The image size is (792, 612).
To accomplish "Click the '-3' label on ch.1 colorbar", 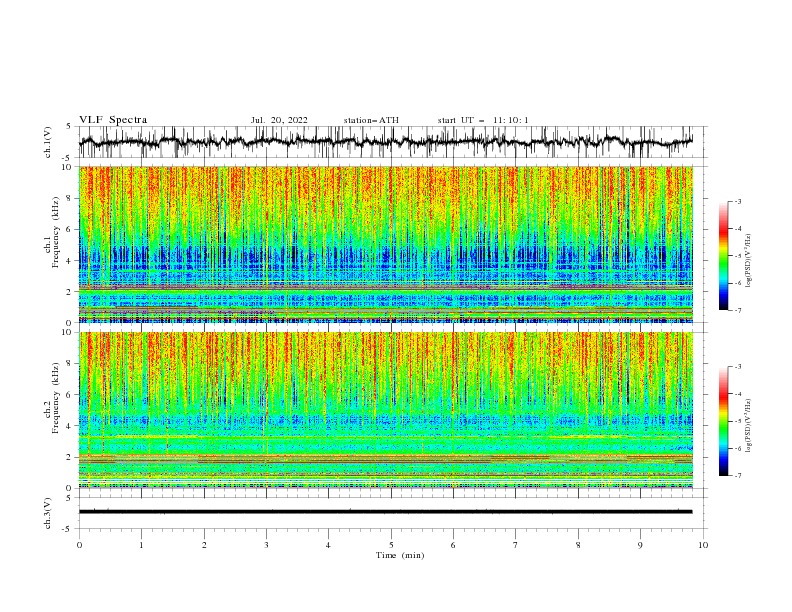I will click(x=737, y=201).
